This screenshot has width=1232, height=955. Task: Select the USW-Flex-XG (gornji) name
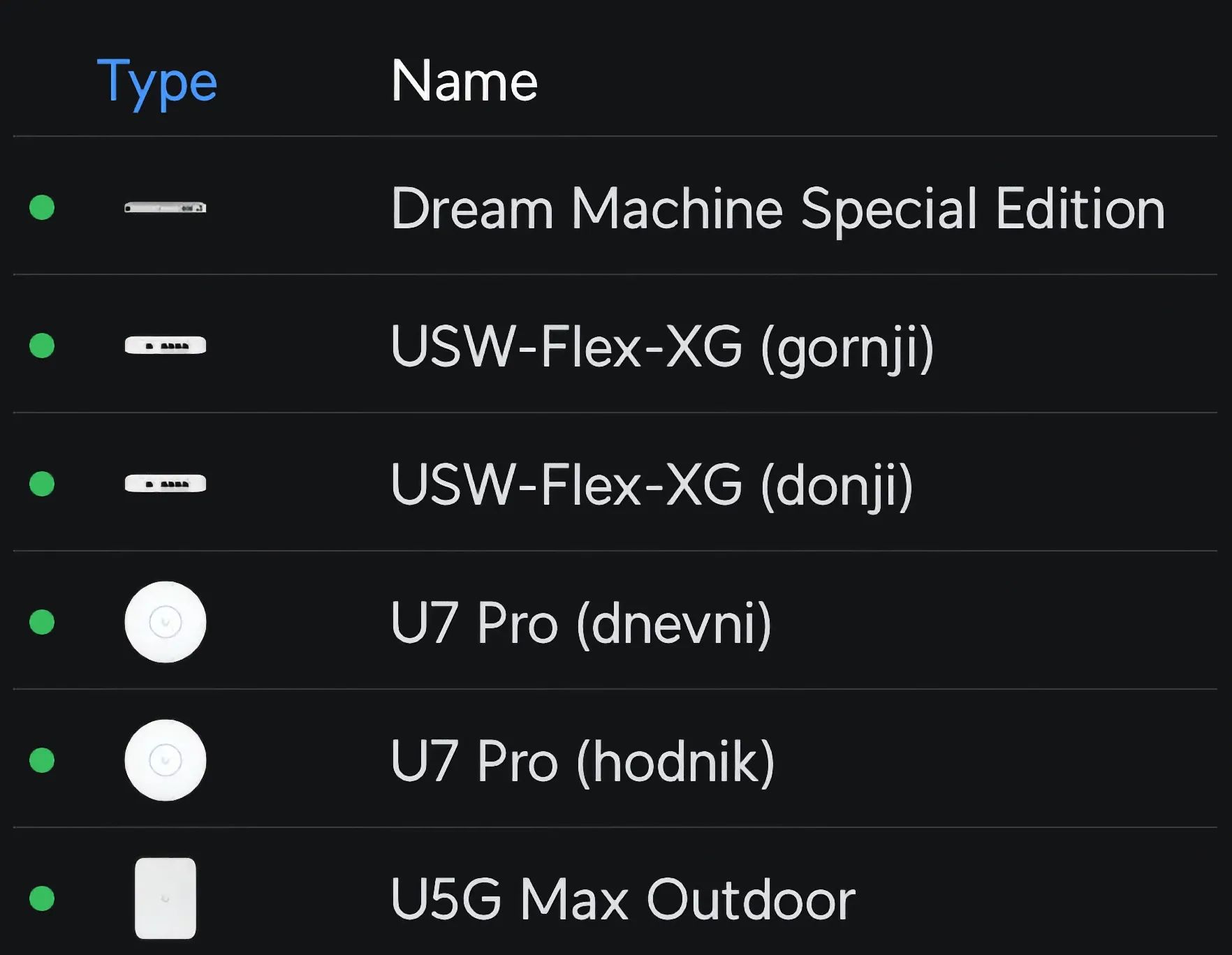click(662, 346)
